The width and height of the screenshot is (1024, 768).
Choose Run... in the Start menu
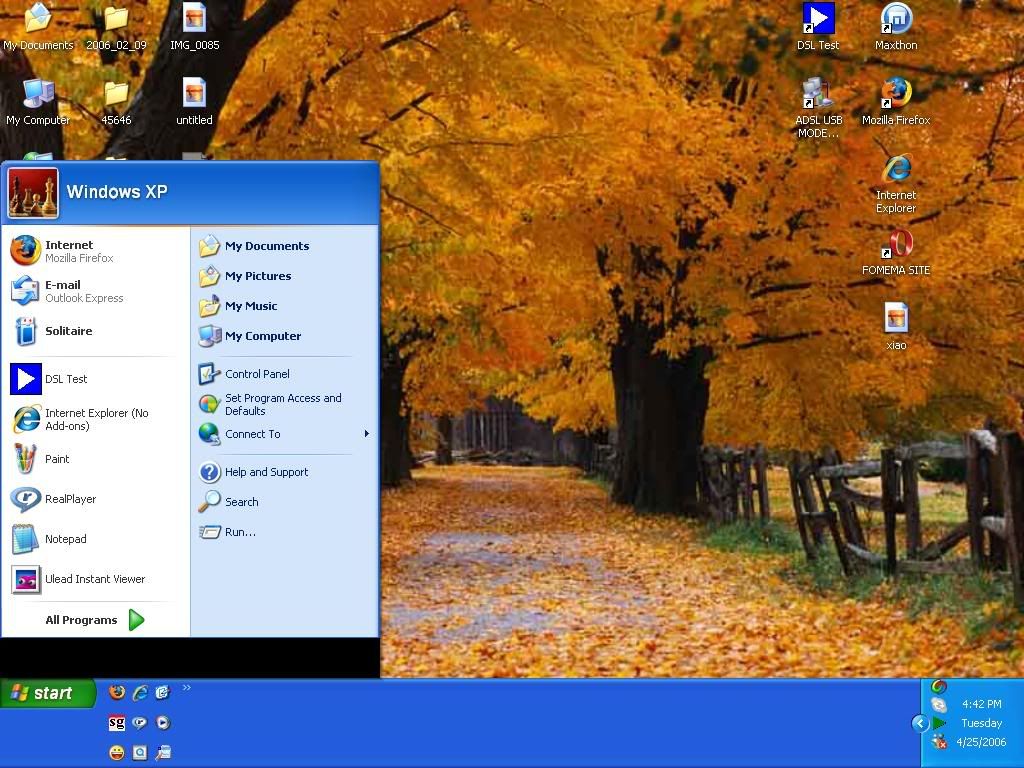(240, 532)
